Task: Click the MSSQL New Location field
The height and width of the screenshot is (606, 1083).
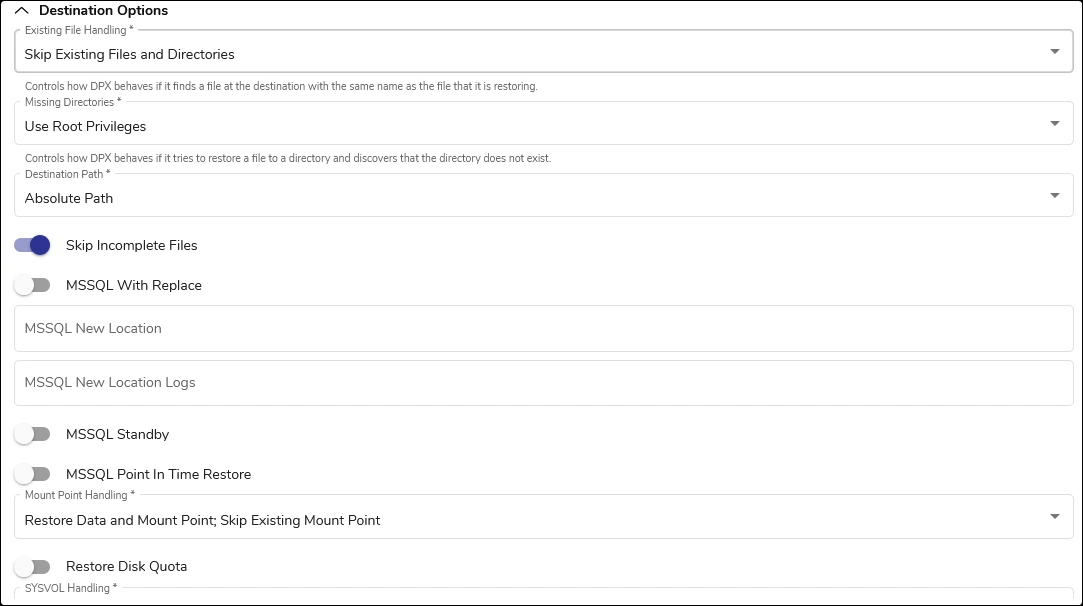Action: 543,328
